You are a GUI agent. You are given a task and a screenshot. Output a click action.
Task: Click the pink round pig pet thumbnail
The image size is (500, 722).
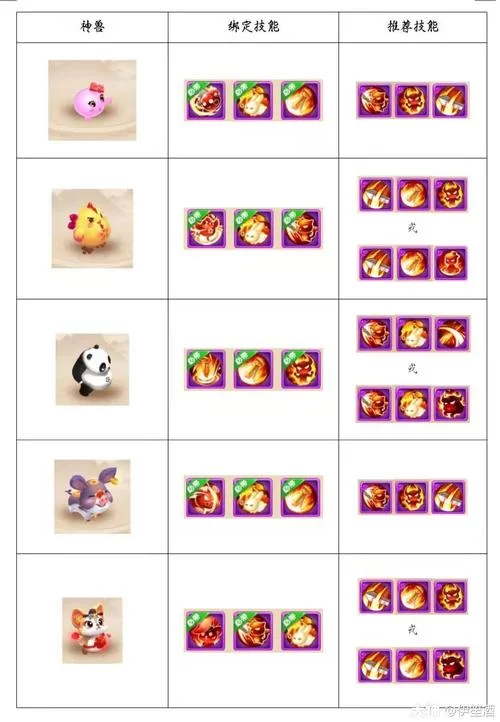(92, 100)
